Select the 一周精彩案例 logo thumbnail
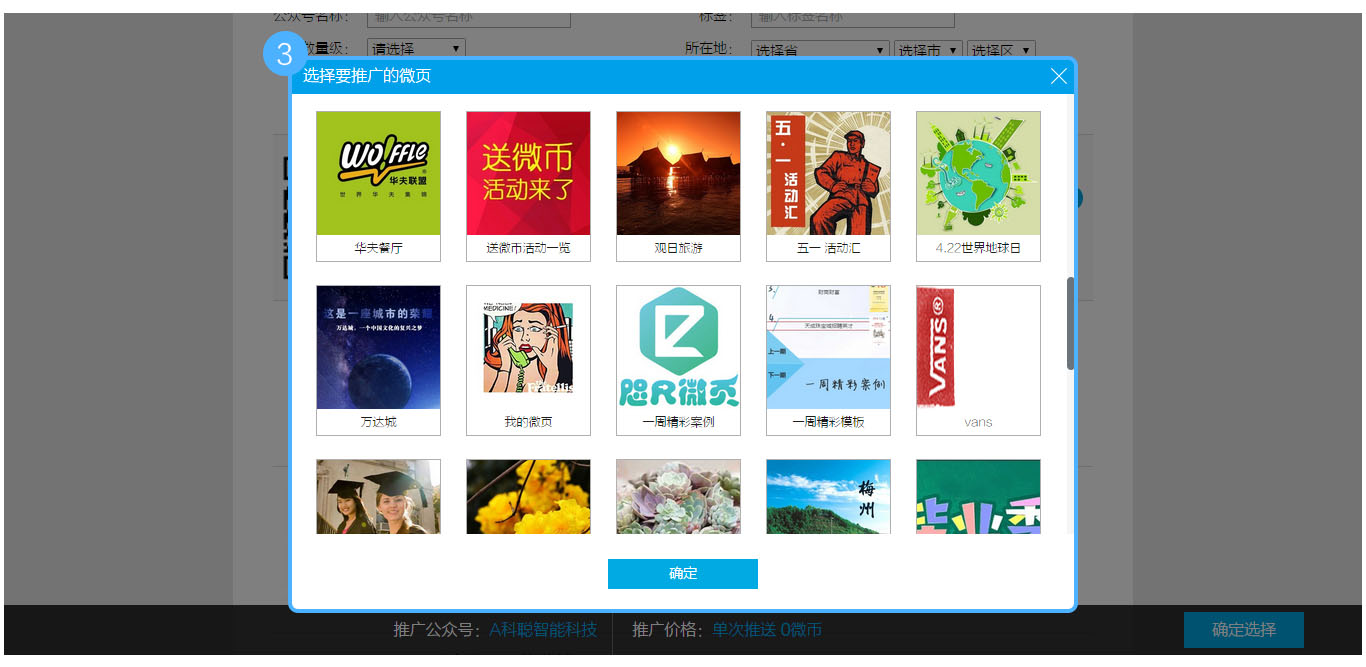 point(678,348)
